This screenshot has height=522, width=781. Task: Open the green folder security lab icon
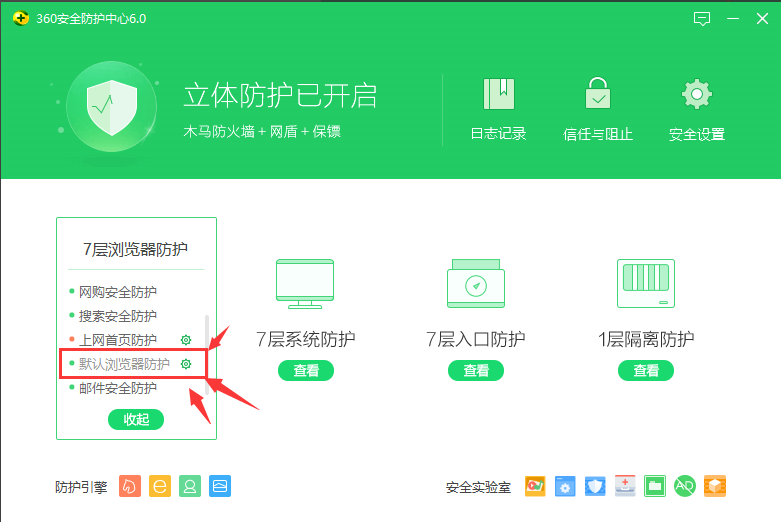655,486
